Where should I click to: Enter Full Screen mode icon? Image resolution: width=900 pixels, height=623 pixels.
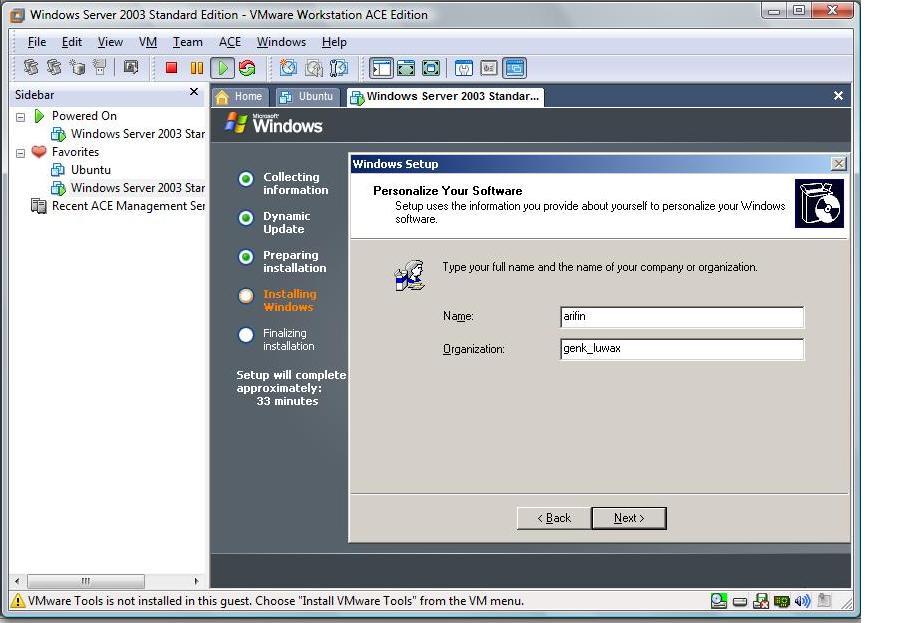pos(430,68)
